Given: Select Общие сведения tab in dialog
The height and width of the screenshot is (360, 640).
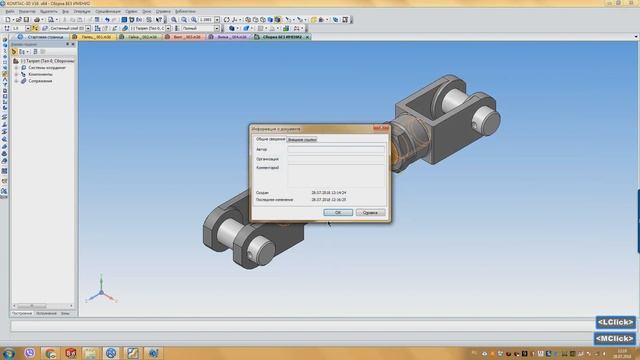Looking at the screenshot, I should (270, 139).
